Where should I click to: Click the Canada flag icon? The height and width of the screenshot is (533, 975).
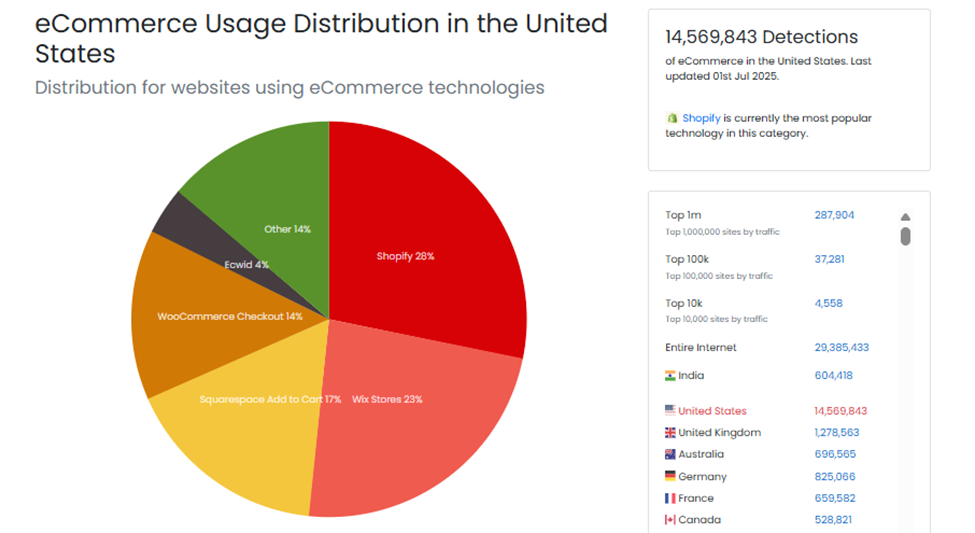point(670,520)
